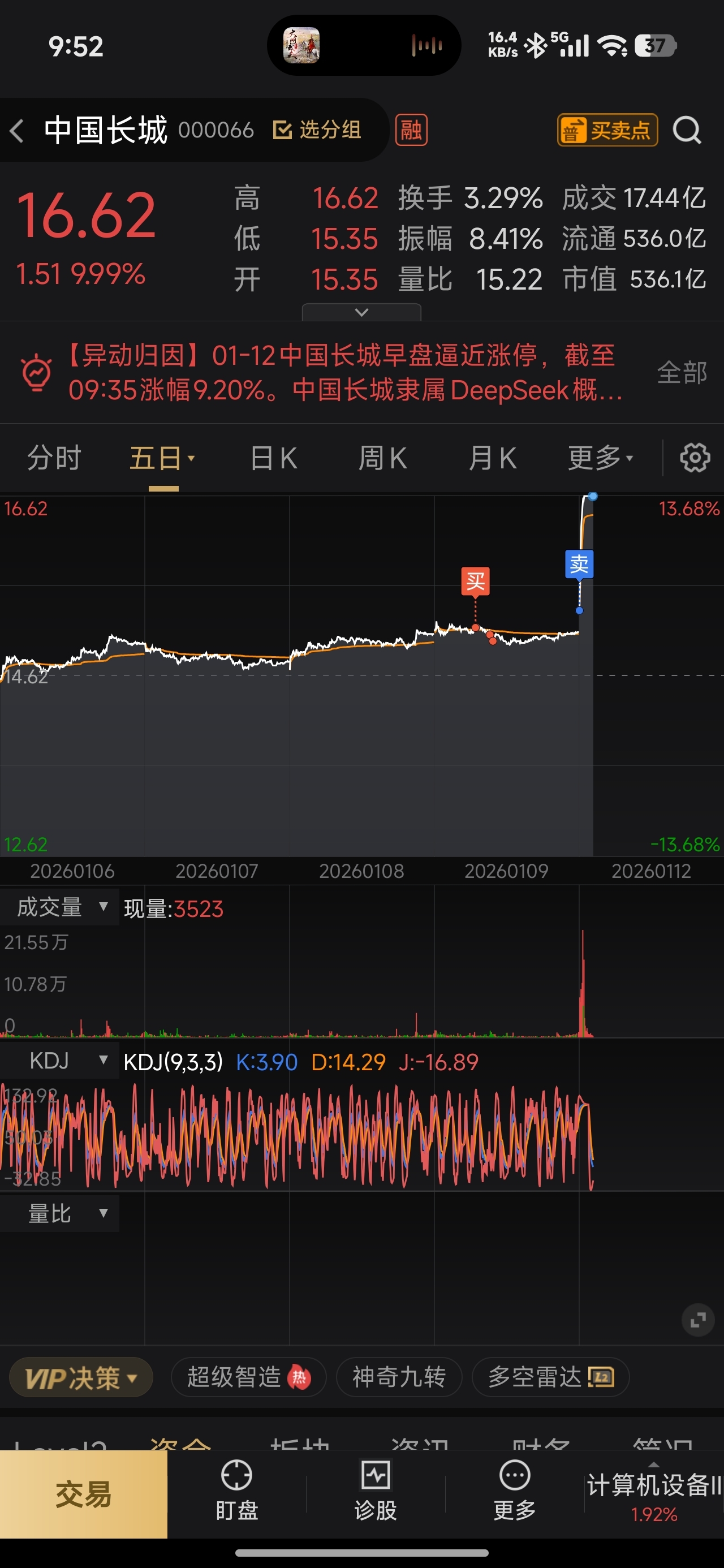
Task: Tap the blue 卖 sell marker
Action: tap(579, 565)
